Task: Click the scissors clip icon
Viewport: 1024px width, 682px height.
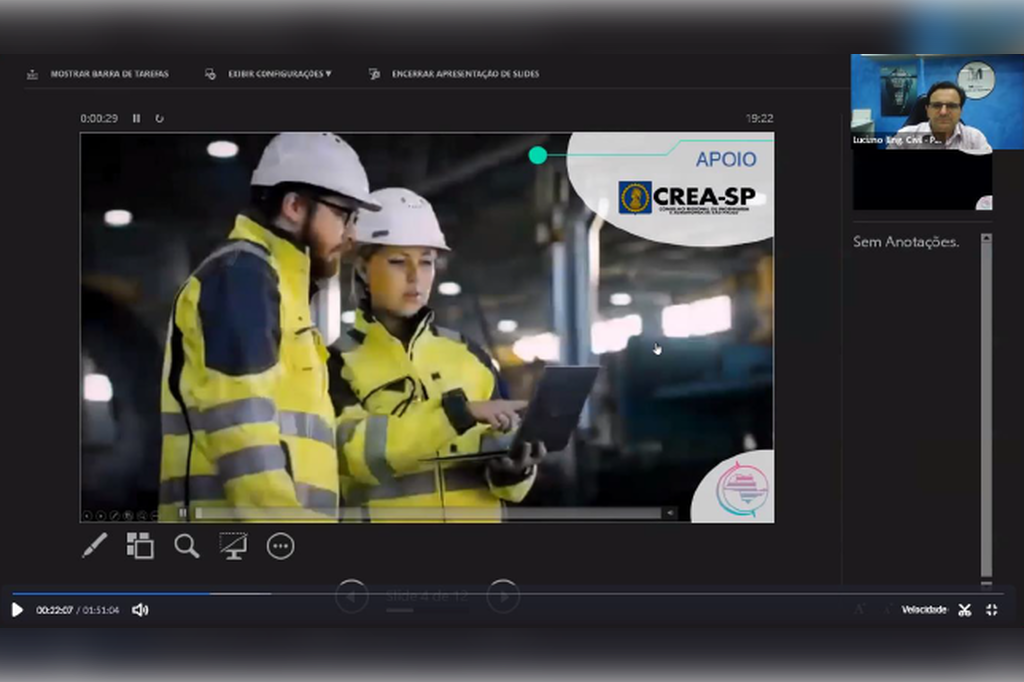Action: click(964, 610)
